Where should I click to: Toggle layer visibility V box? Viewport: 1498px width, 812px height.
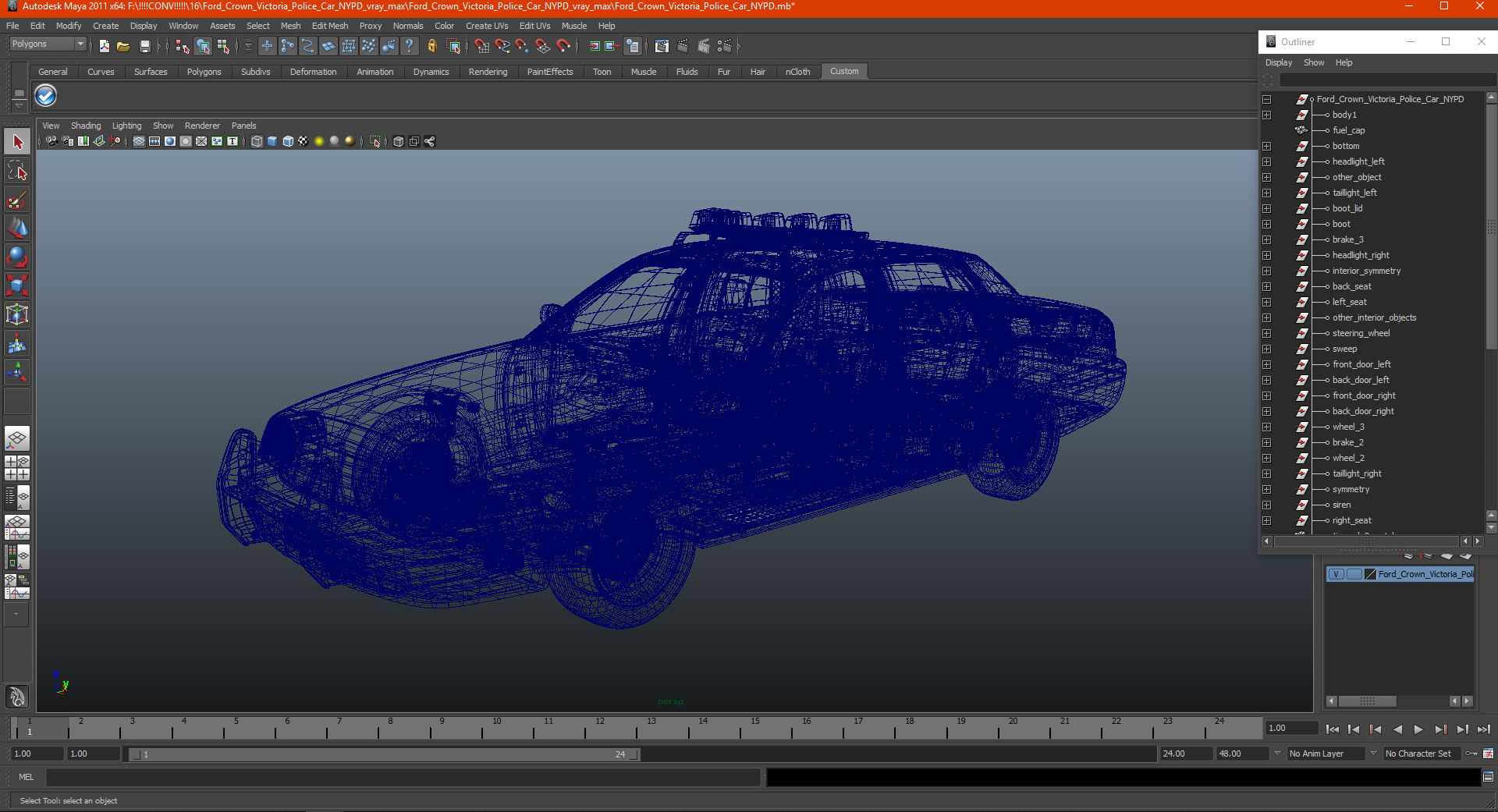(1336, 574)
